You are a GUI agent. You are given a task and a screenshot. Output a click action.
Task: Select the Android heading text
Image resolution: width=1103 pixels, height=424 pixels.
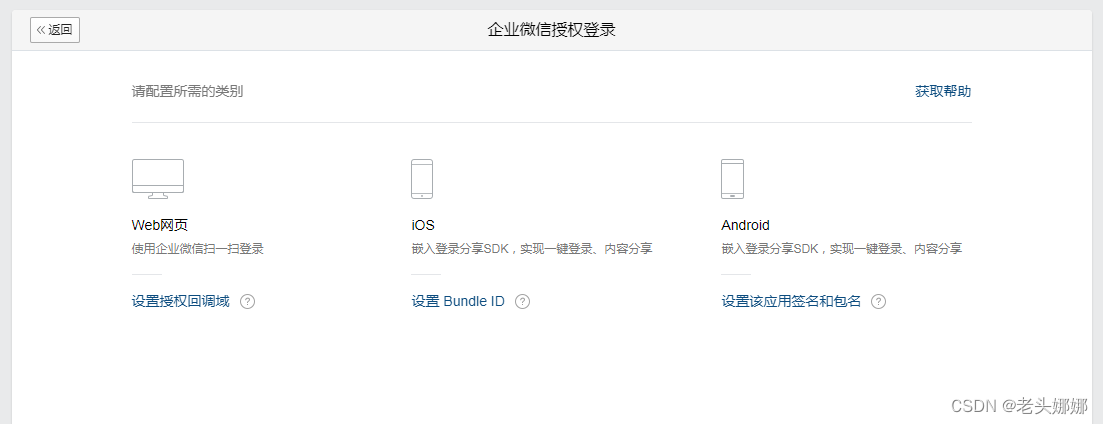pos(746,225)
